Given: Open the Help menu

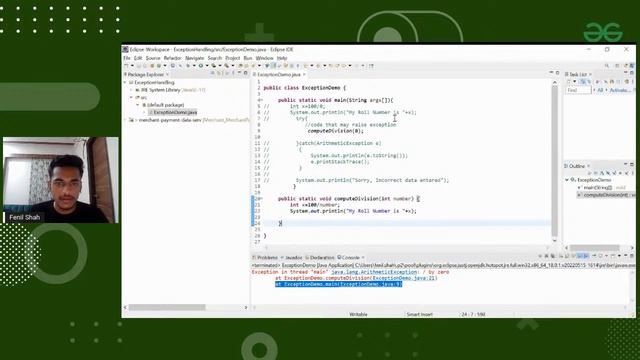Looking at the screenshot, I should [x=282, y=58].
